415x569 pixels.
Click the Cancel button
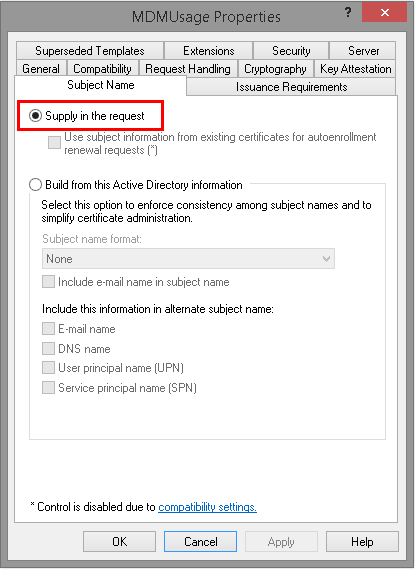point(201,542)
